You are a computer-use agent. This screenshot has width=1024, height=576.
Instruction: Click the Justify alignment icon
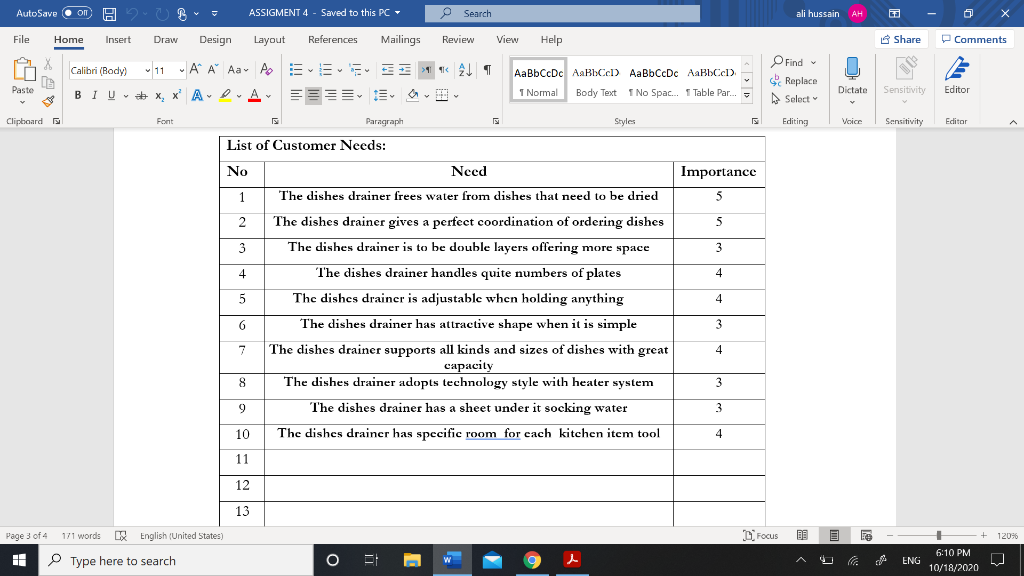(x=348, y=96)
